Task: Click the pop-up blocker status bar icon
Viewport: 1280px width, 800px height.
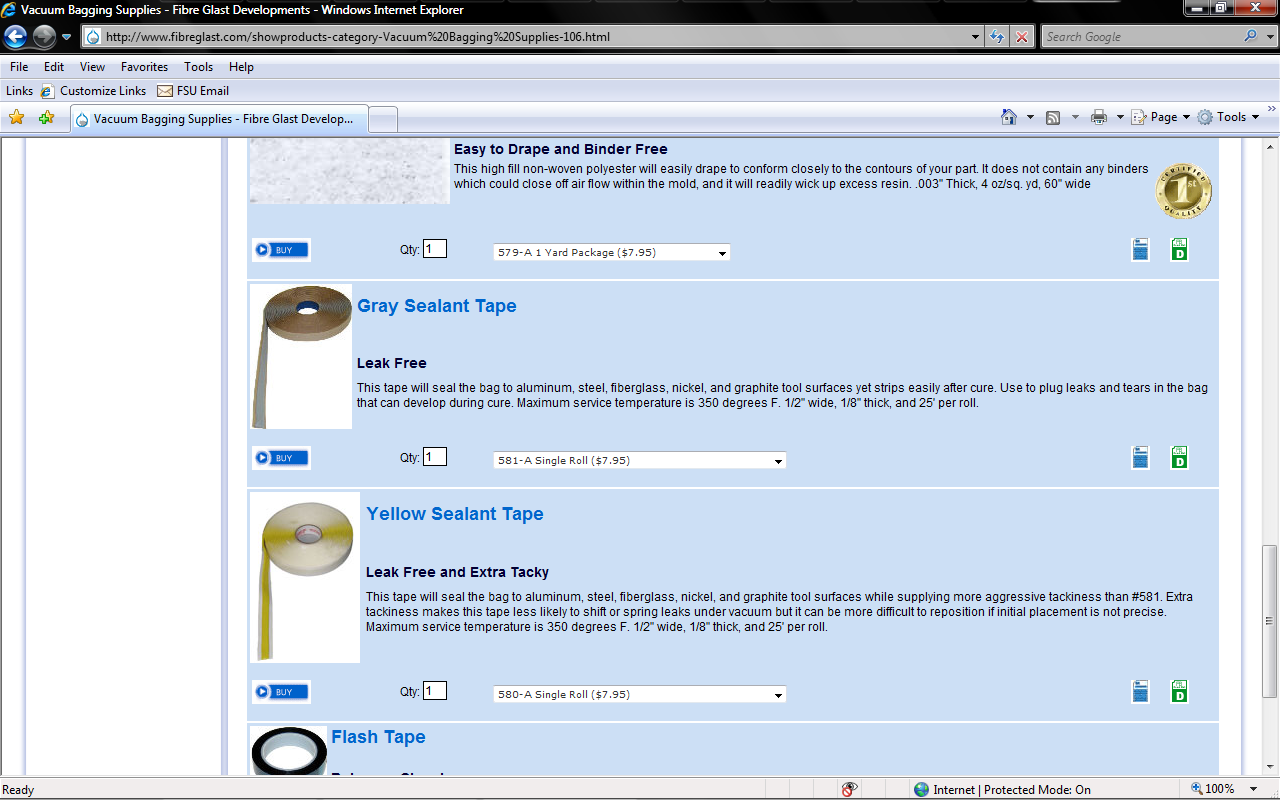Action: click(849, 789)
